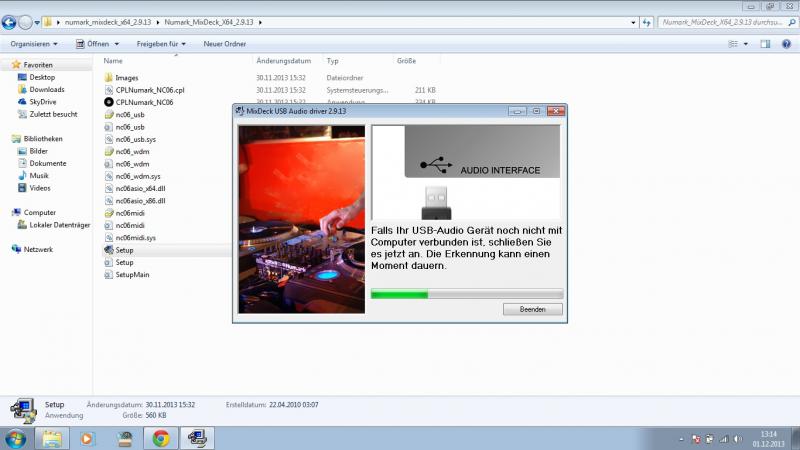
Task: Expand the Öffnen dropdown arrow
Action: 117,44
